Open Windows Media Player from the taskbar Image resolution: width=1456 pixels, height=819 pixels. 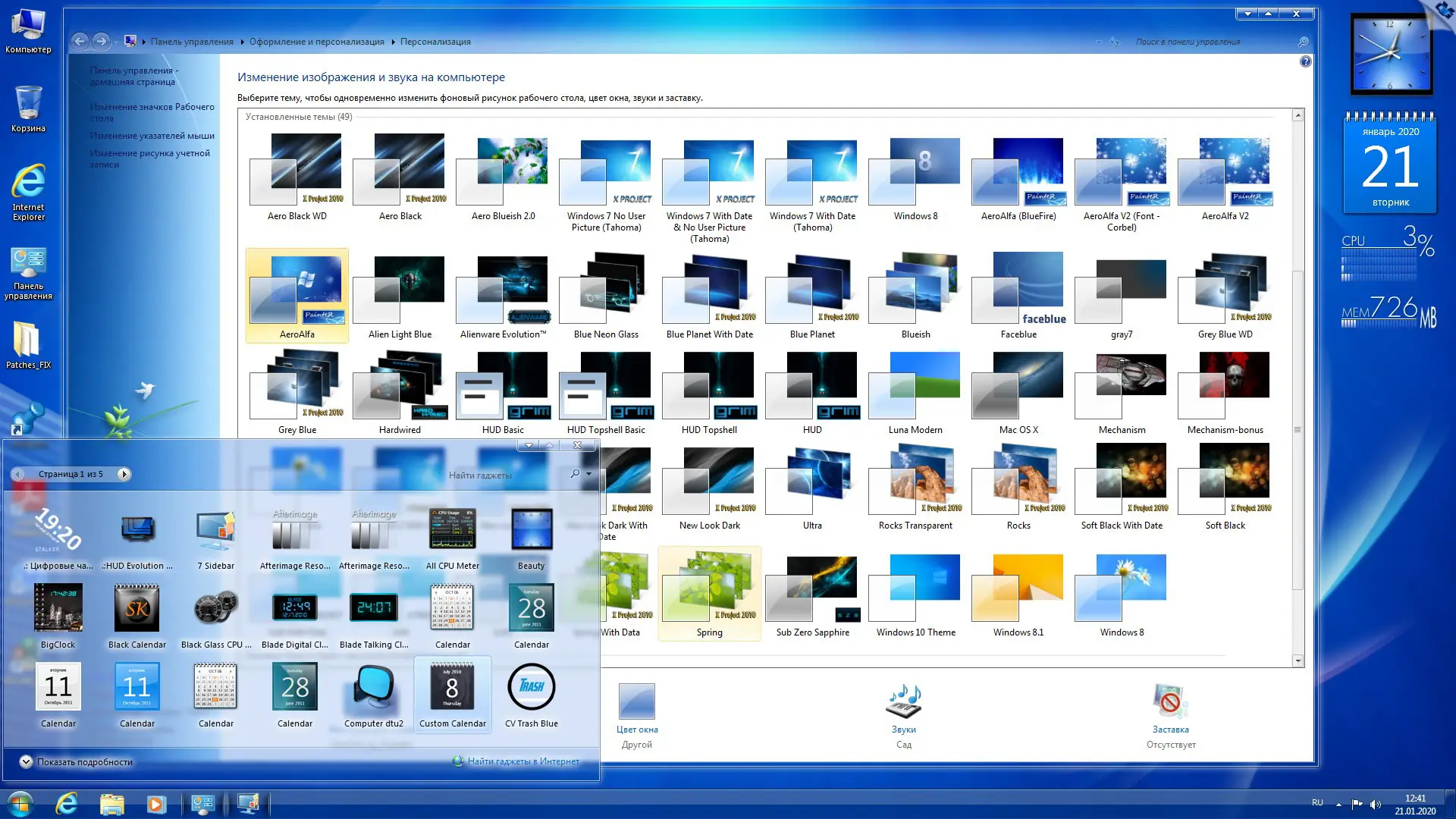tap(157, 803)
